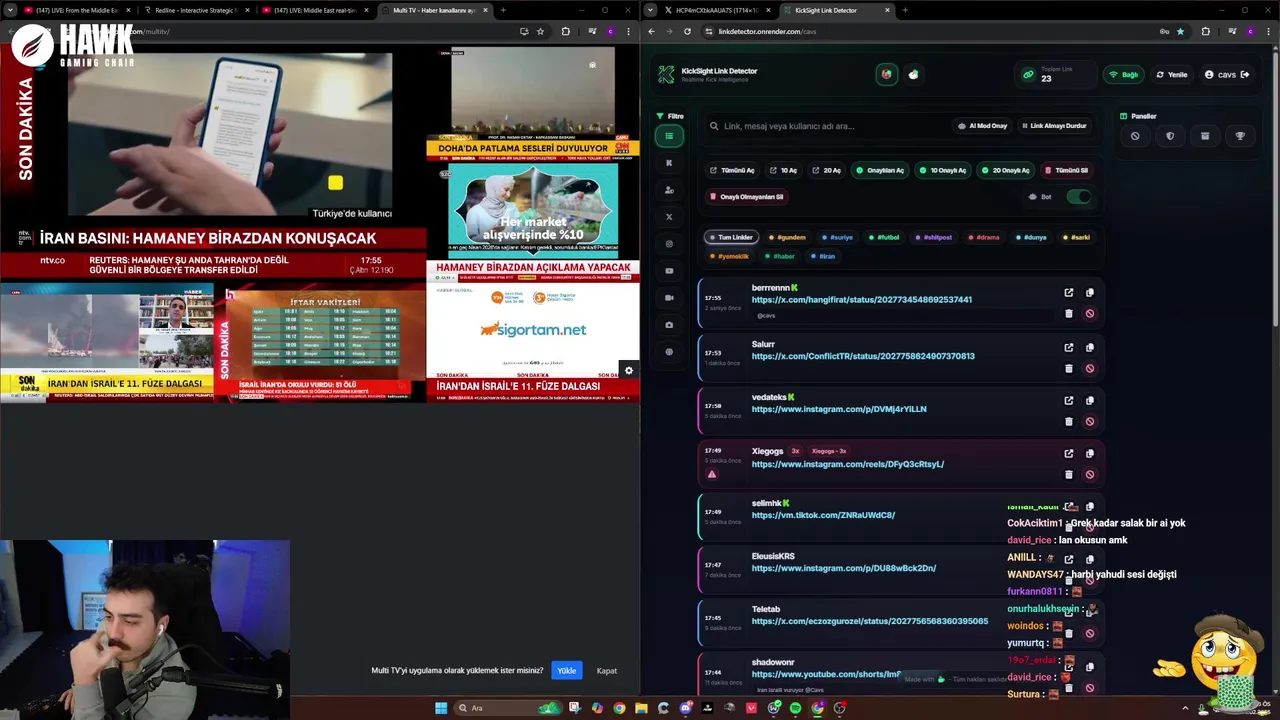1280x720 pixels.
Task: Open the banned panel icon under Paneller
Action: click(x=1135, y=136)
